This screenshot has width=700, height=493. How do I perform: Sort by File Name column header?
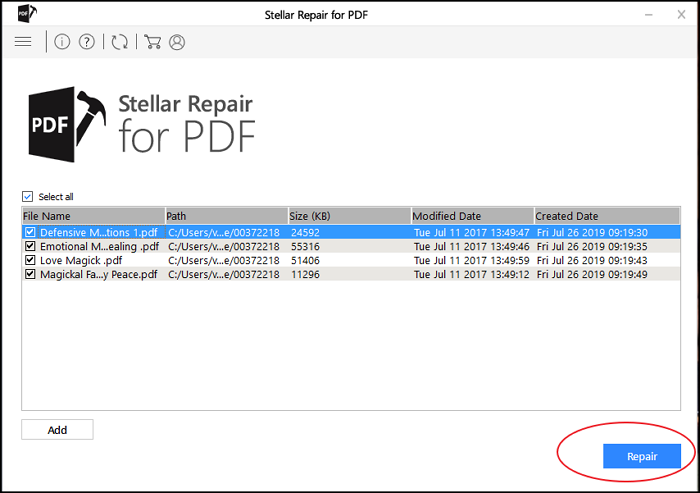[93, 216]
